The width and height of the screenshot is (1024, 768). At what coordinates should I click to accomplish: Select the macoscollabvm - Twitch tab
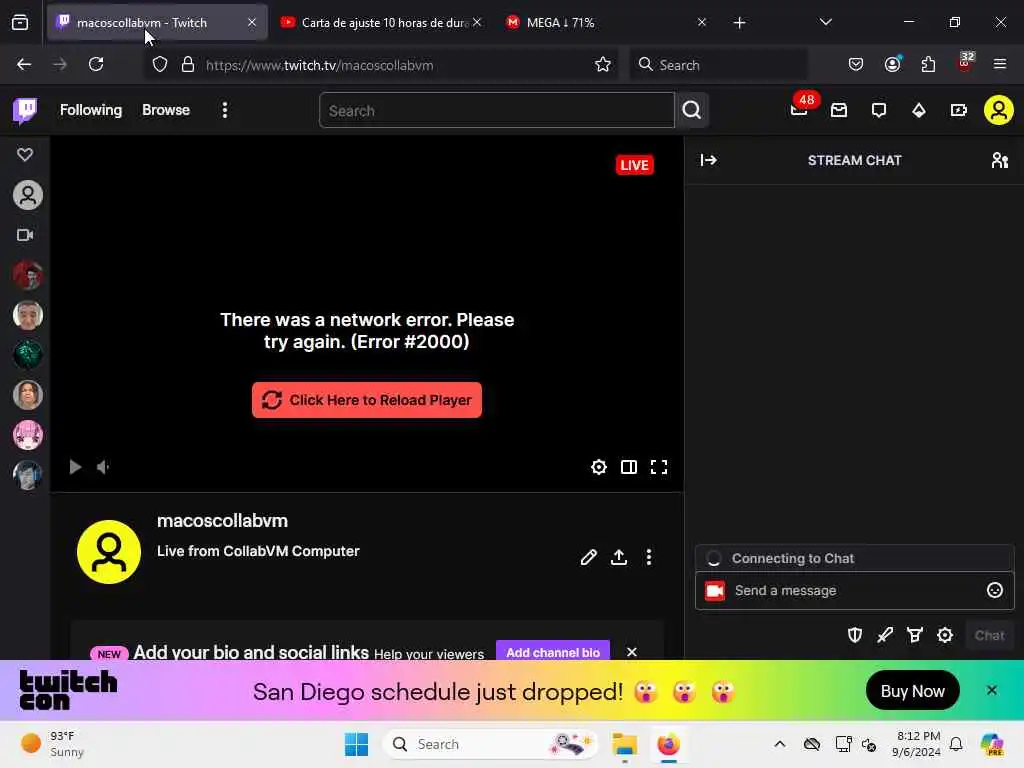(x=157, y=22)
